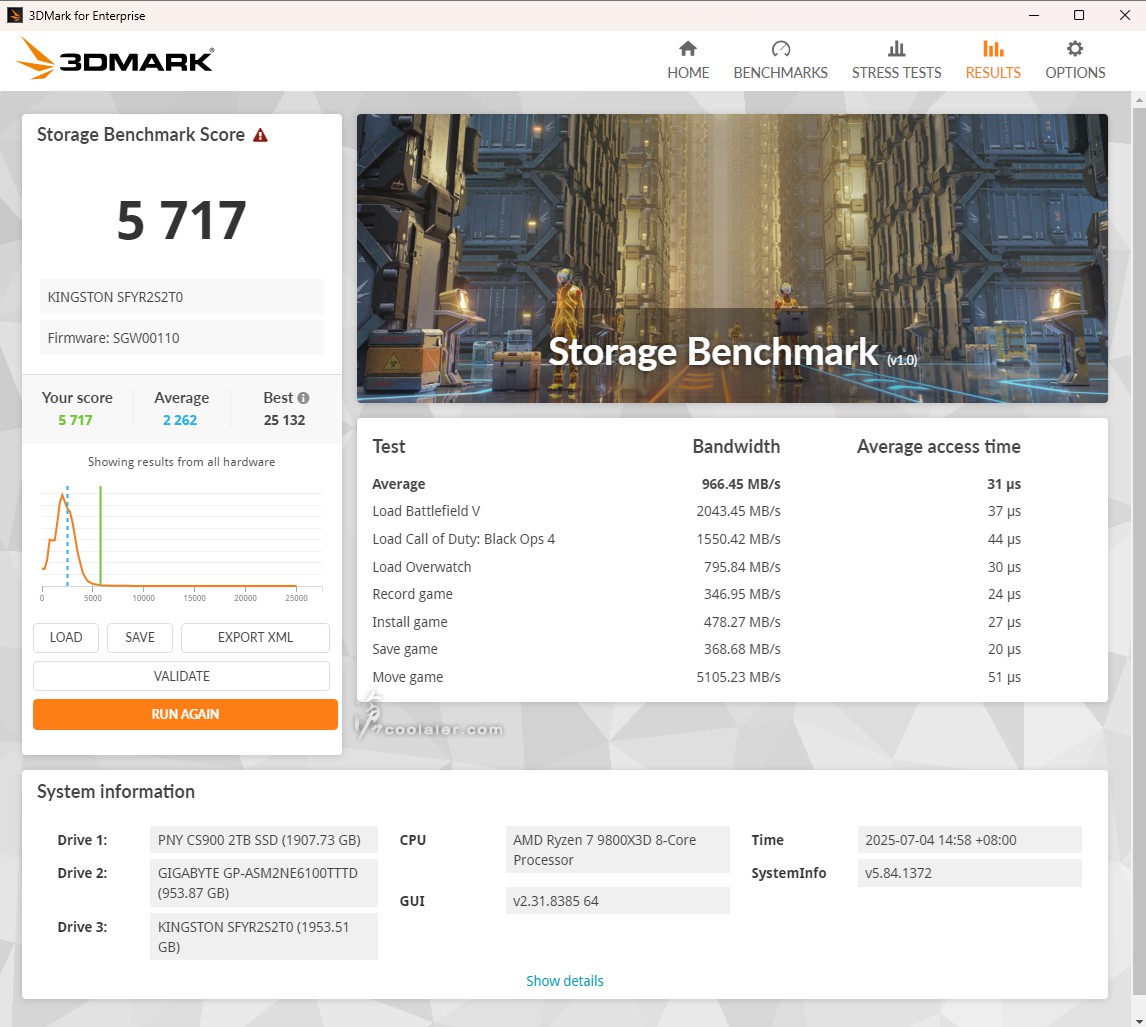Click the GIGABYTE GP-ASM2NE6100TTTD drive field

264,883
